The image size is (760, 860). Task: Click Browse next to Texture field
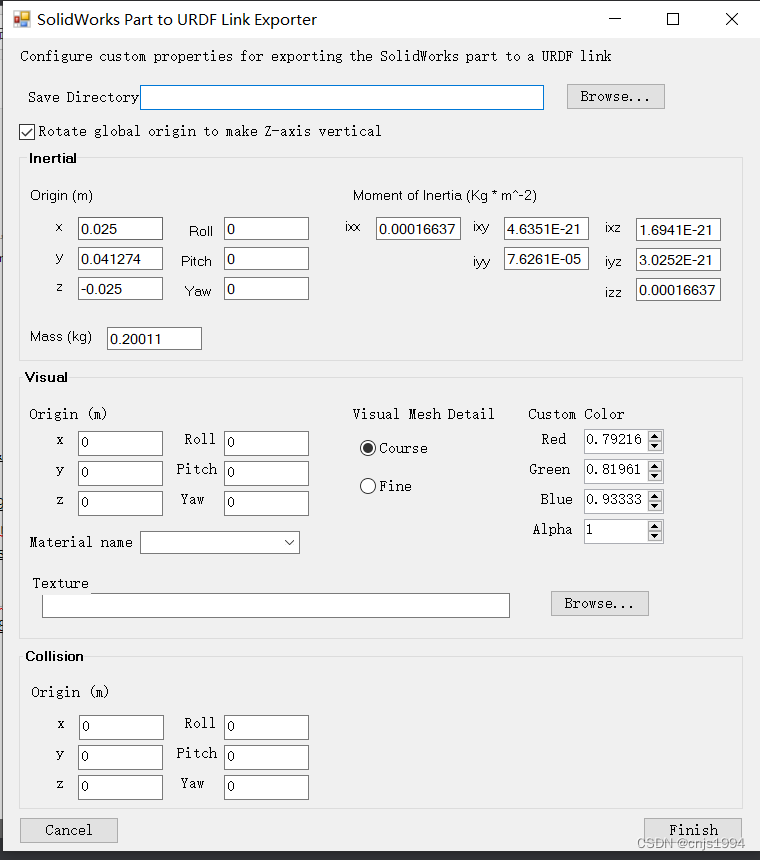[600, 603]
